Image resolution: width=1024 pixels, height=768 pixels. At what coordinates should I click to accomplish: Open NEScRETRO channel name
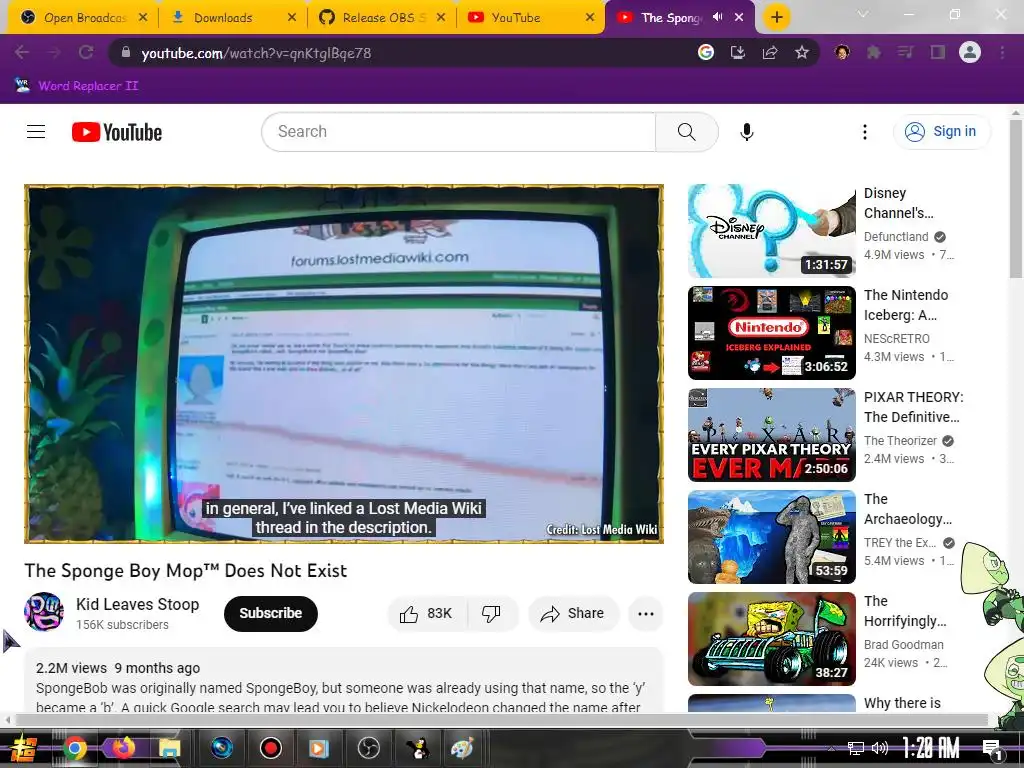point(897,338)
